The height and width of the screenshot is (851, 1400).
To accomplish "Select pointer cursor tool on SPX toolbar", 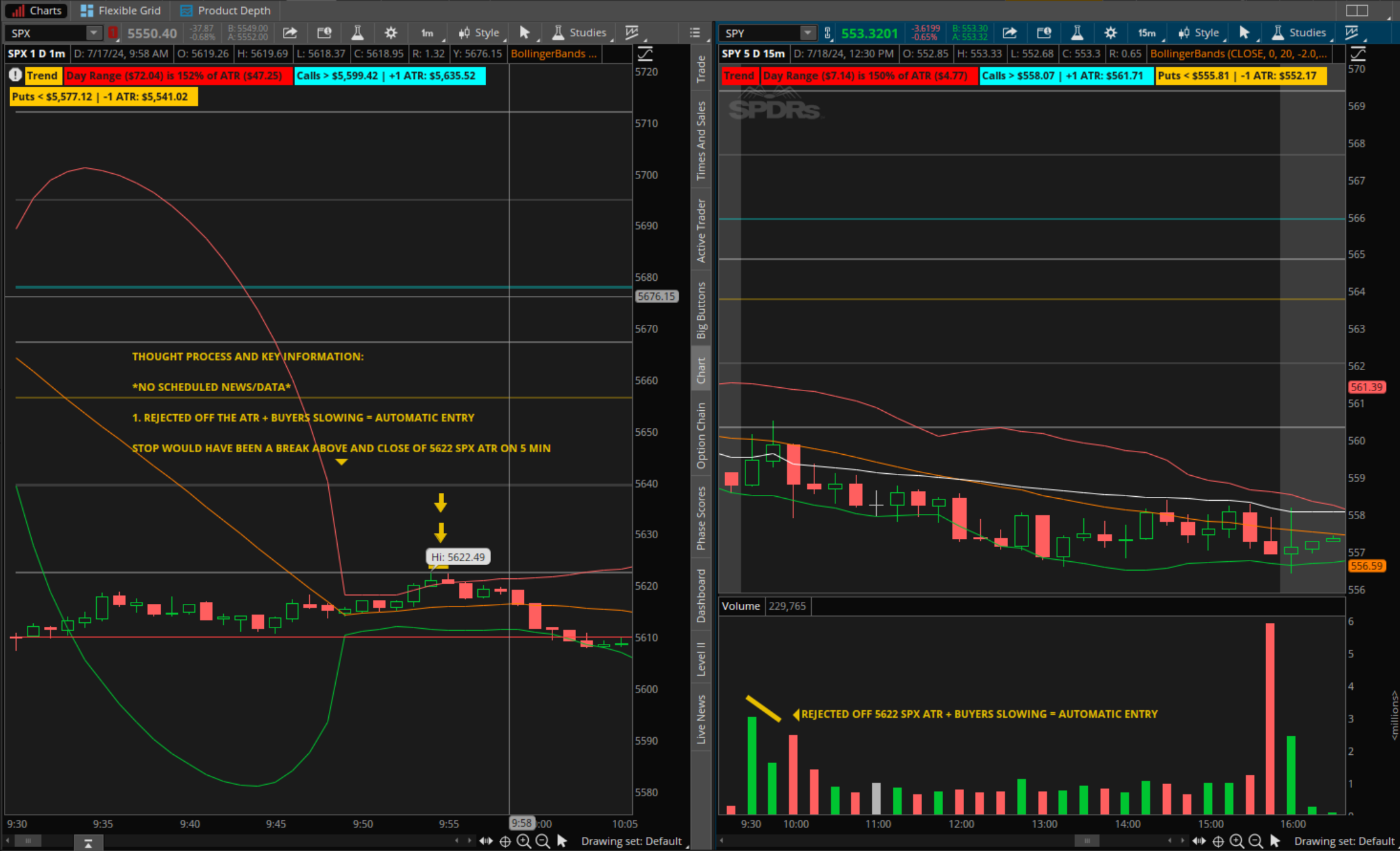I will 524,32.
